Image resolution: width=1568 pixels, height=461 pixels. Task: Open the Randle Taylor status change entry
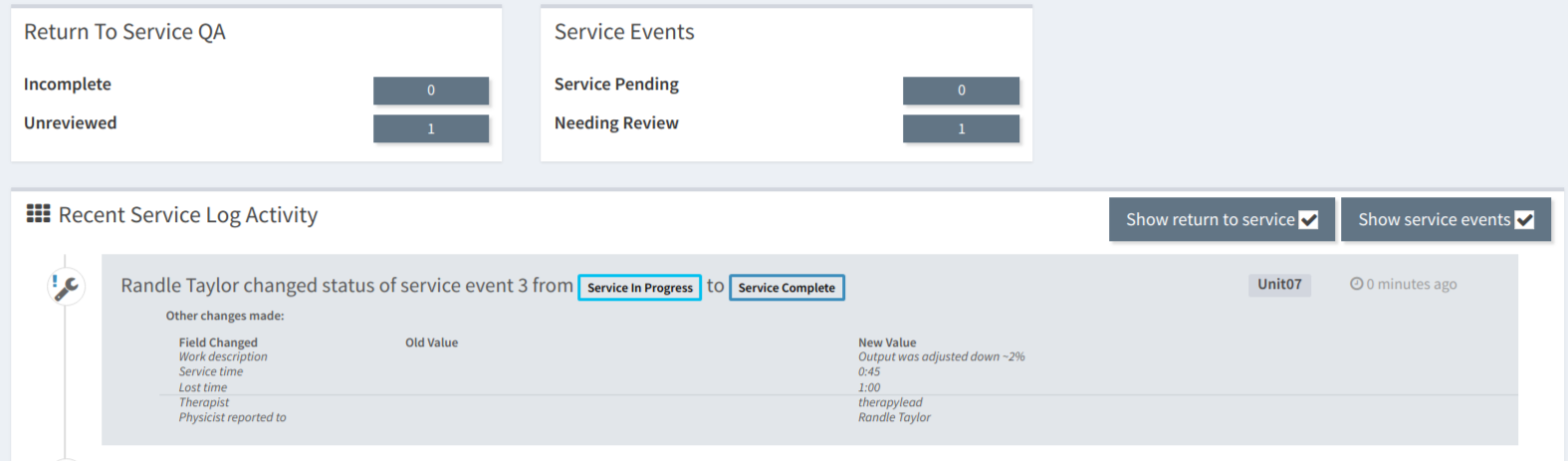[x=809, y=349]
